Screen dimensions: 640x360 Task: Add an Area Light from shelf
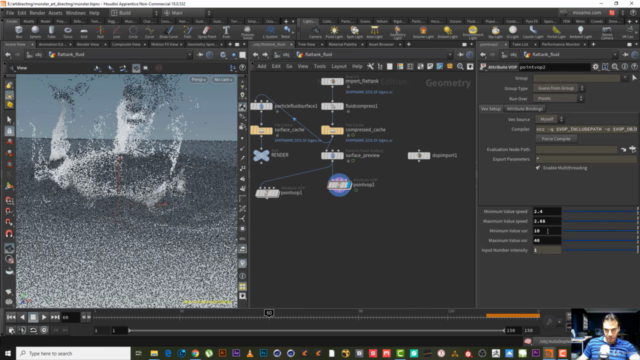click(374, 31)
